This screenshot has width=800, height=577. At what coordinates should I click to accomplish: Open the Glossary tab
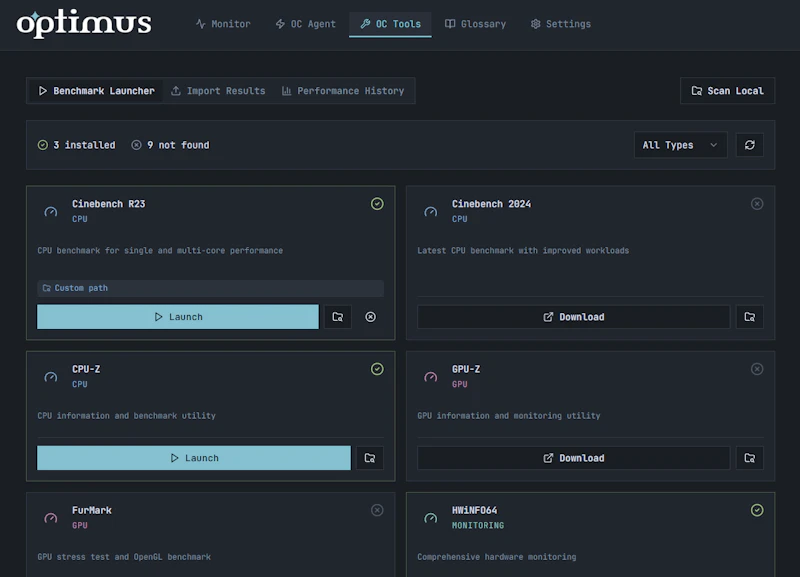click(x=475, y=24)
